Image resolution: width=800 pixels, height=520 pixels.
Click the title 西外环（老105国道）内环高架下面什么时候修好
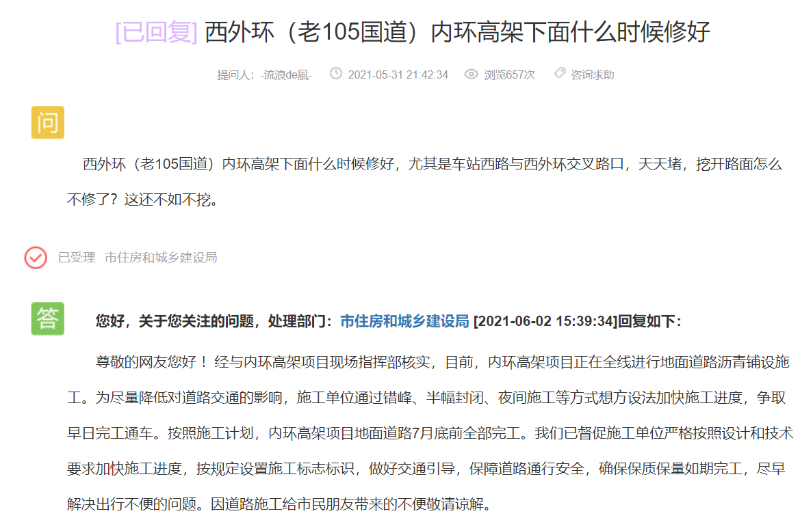pos(457,32)
